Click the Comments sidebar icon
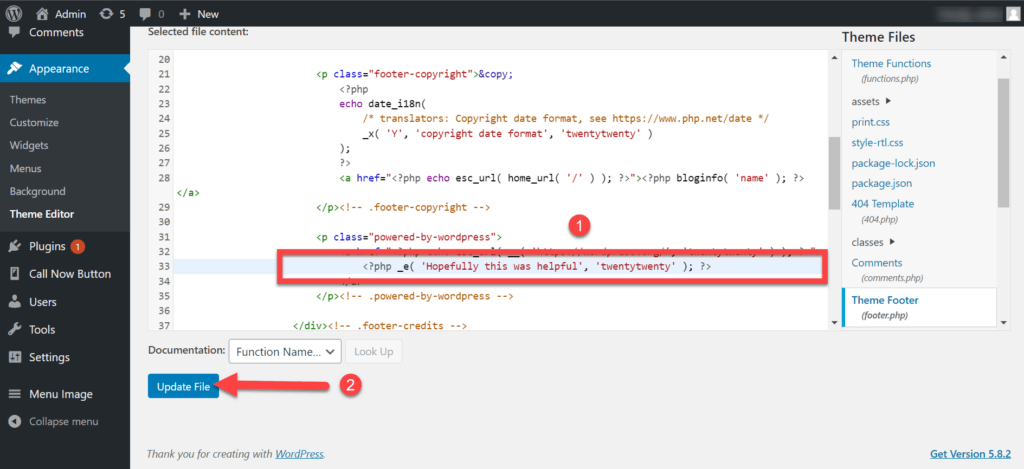Image resolution: width=1024 pixels, height=469 pixels. pos(14,32)
